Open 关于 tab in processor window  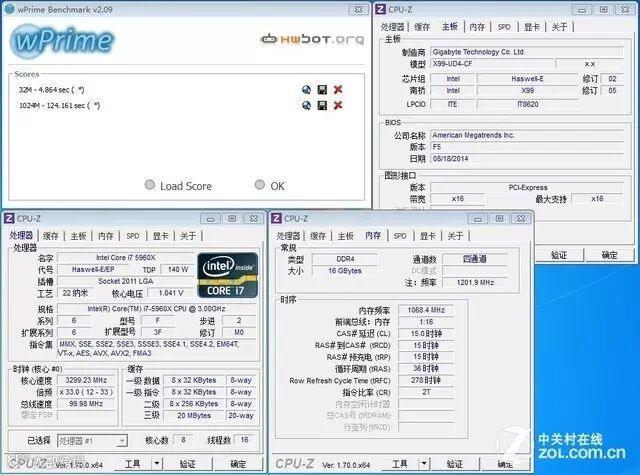(x=188, y=236)
